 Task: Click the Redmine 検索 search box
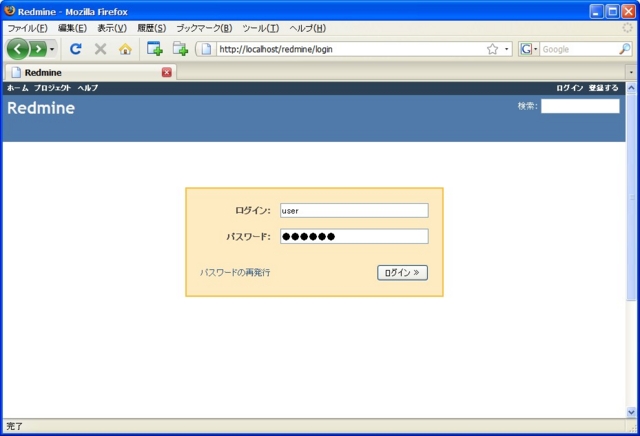[580, 106]
